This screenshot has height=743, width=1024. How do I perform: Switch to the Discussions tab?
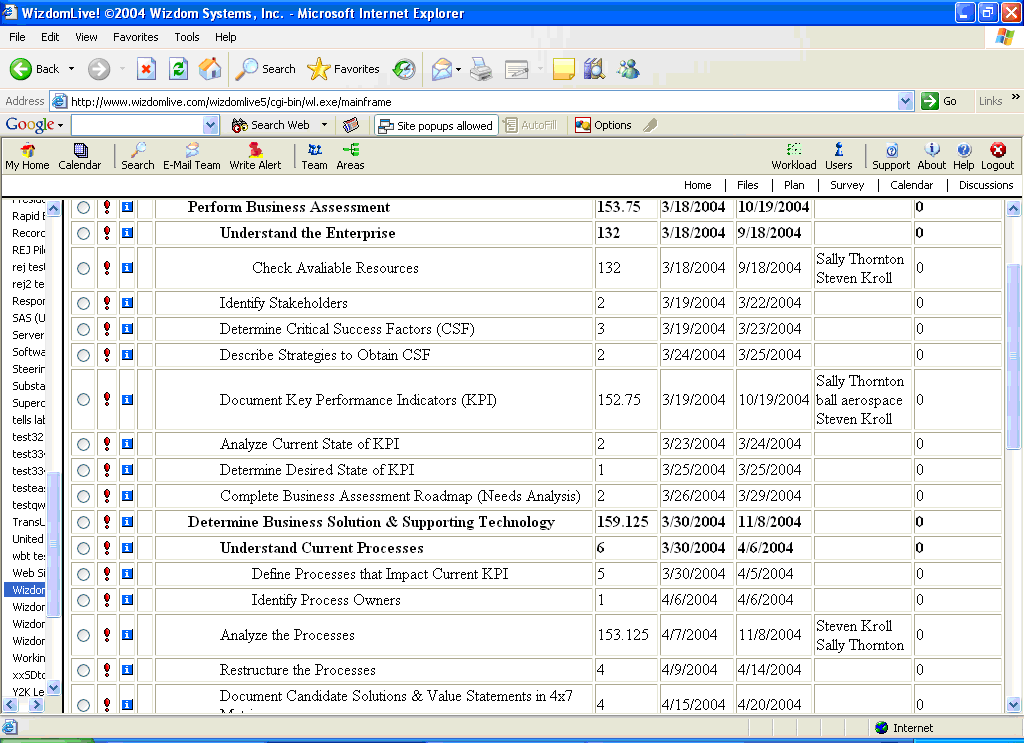[x=985, y=185]
